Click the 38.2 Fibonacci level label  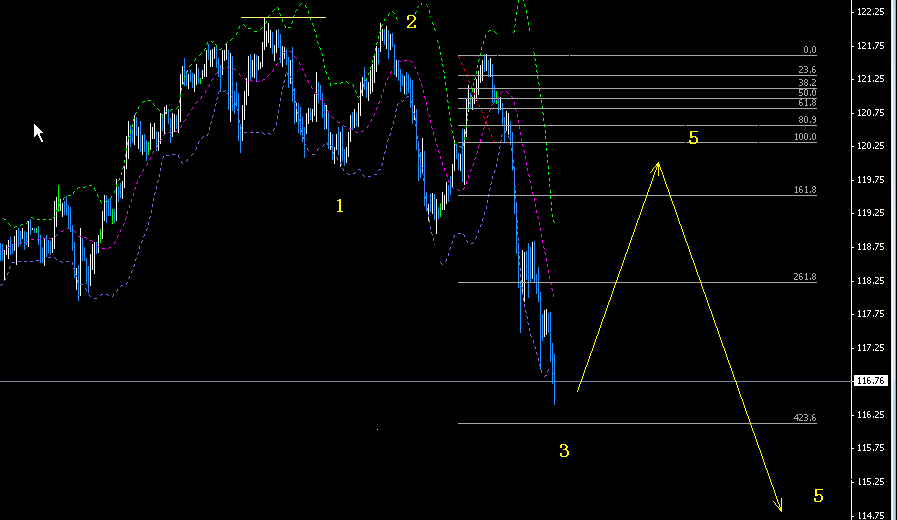click(x=807, y=83)
